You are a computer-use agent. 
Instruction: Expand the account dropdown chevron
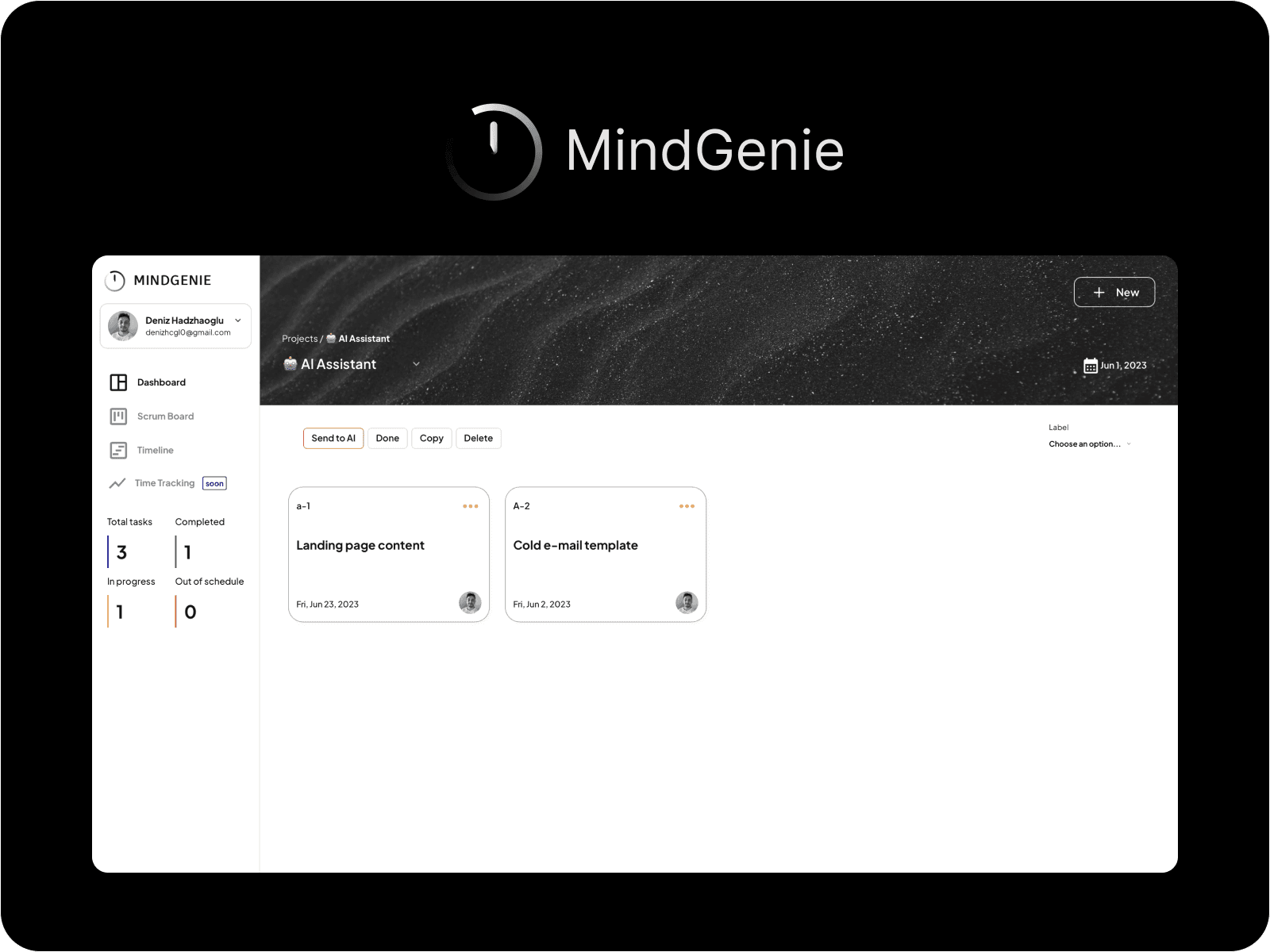tap(237, 321)
